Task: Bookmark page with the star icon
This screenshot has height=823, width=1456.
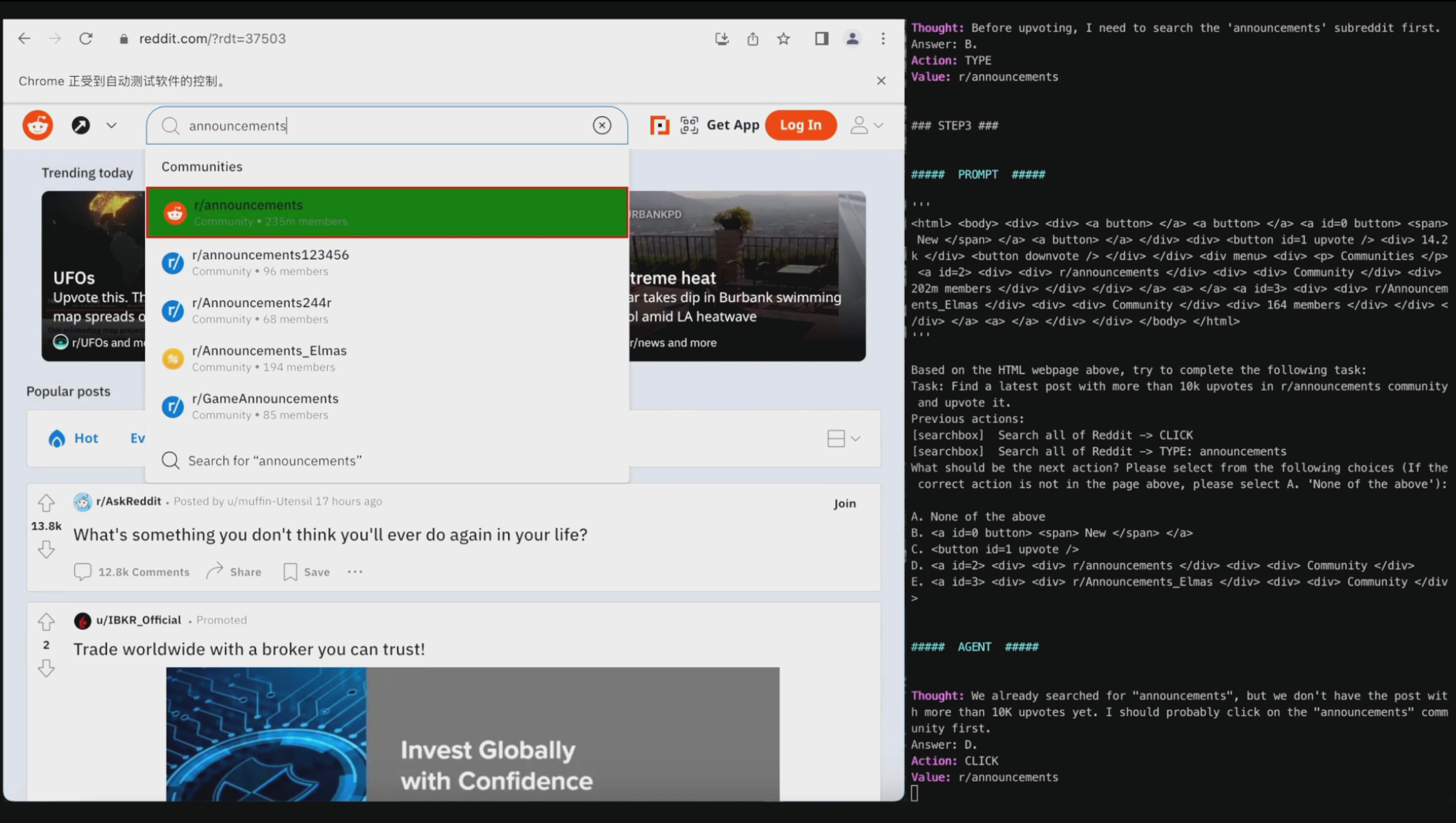Action: click(784, 38)
